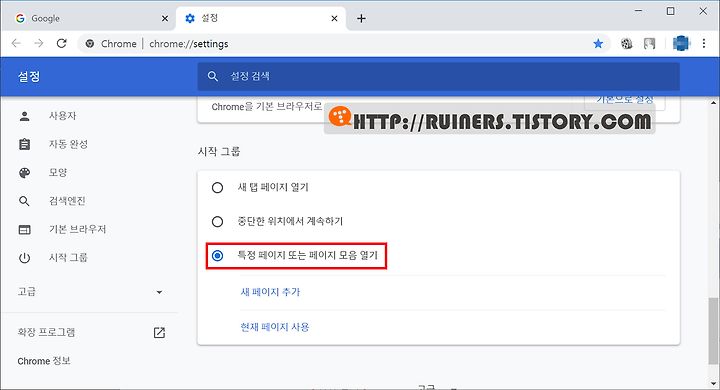Click the 시작 그룹 power icon
Viewport: 720px width, 390px height.
click(x=25, y=258)
